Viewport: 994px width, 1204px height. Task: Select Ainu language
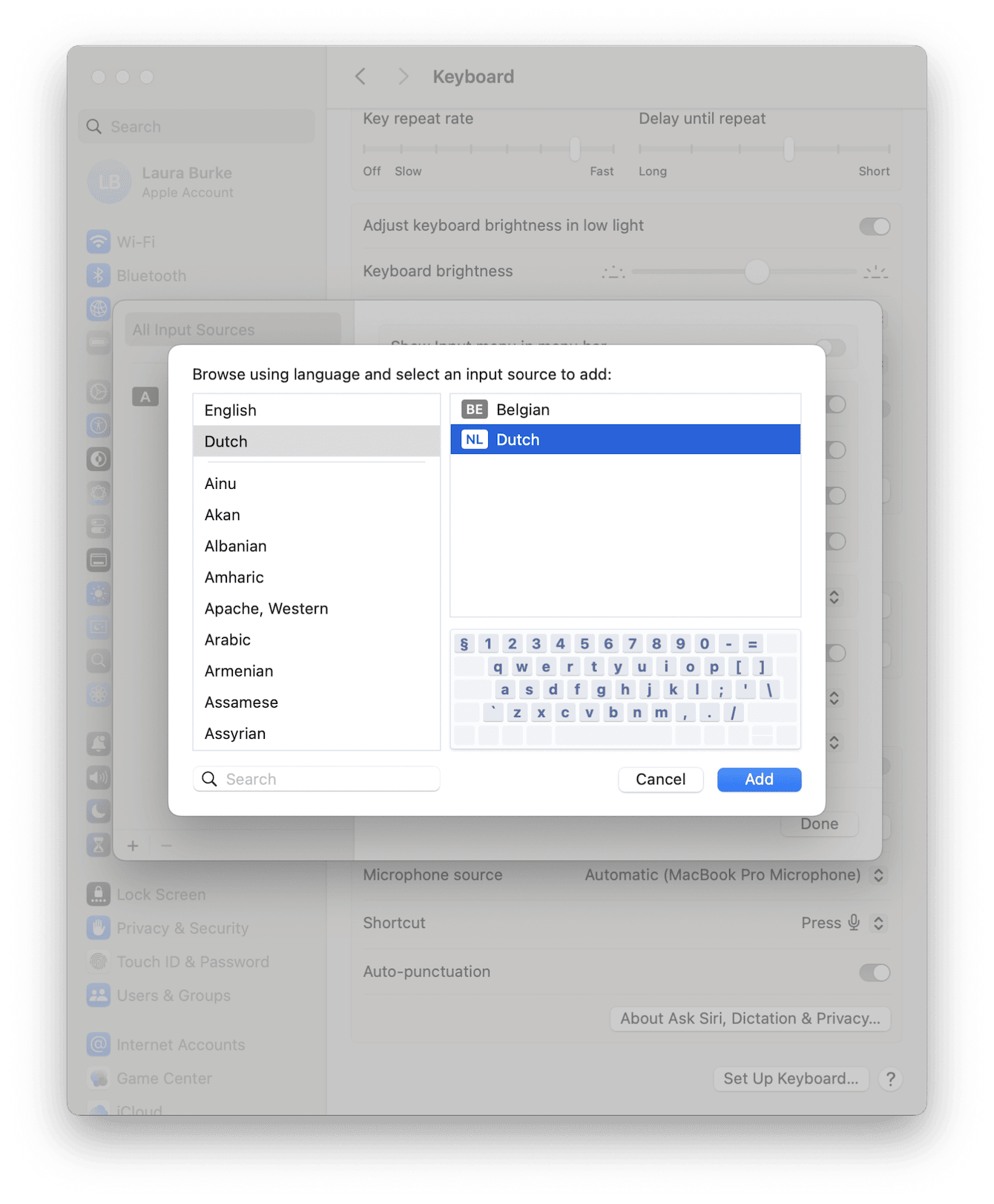pyautogui.click(x=316, y=484)
